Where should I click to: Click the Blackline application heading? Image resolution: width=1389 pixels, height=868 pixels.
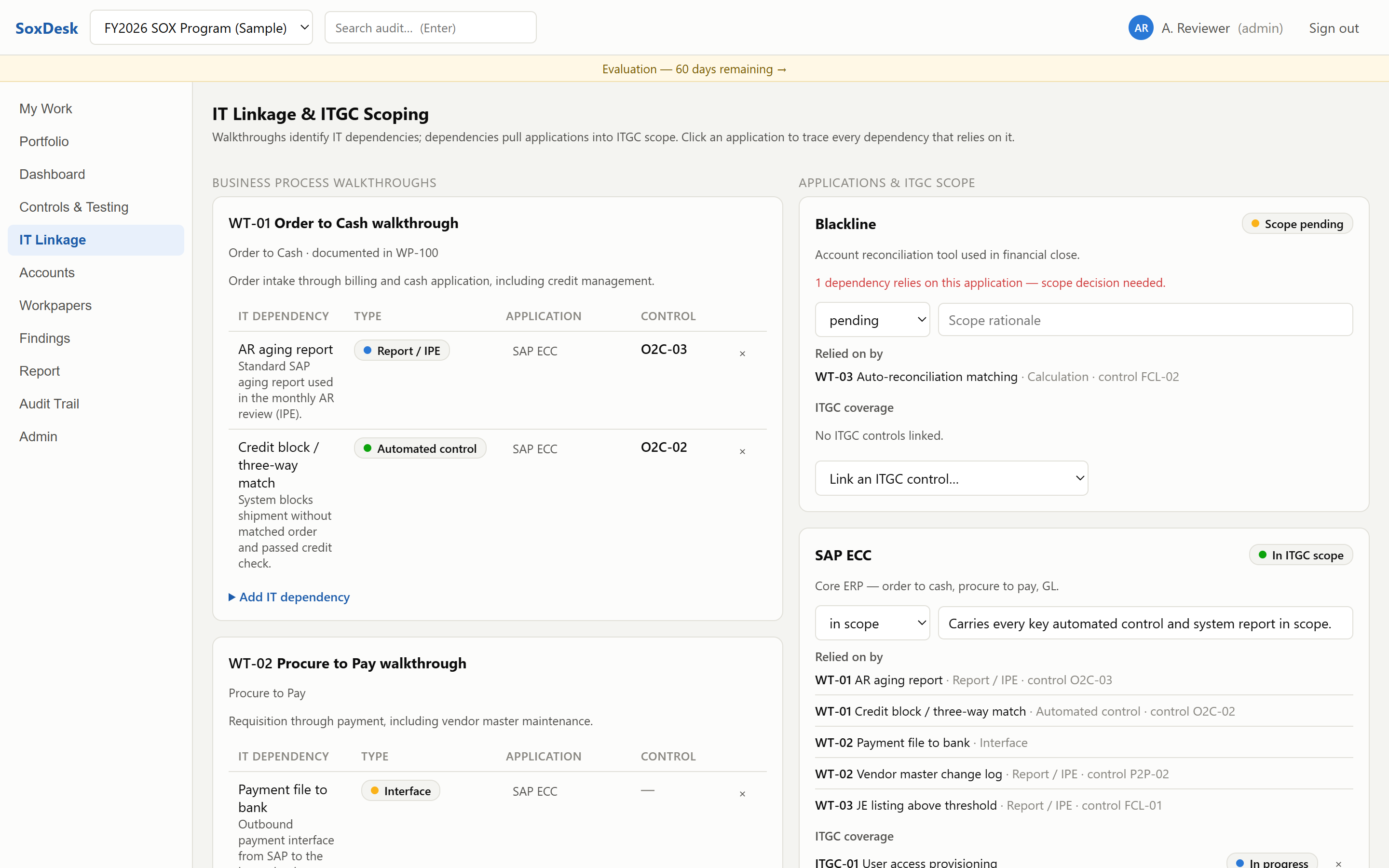(845, 224)
